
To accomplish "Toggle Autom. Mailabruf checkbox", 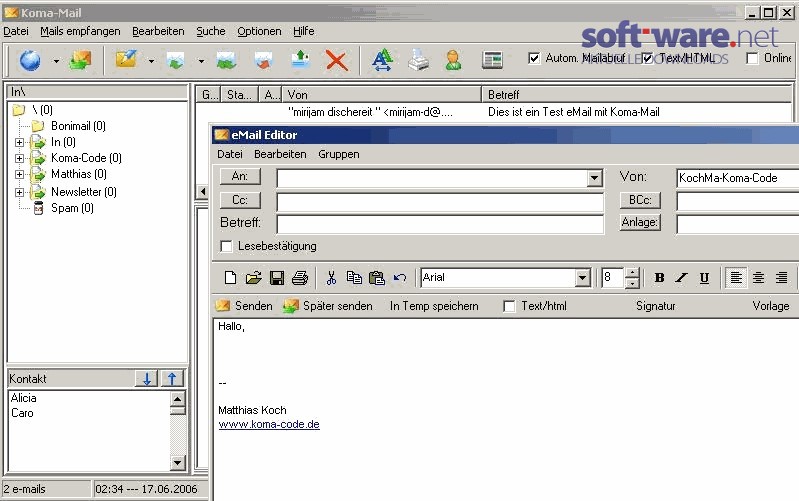I will tap(534, 58).
